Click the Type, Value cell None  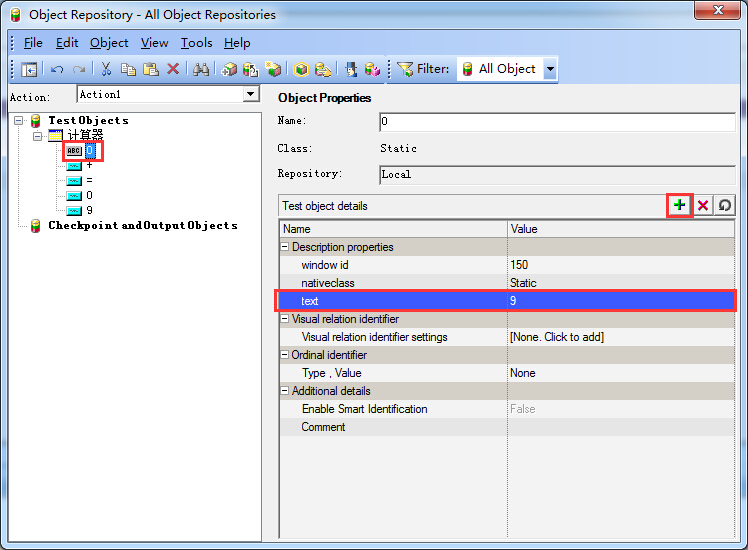621,373
